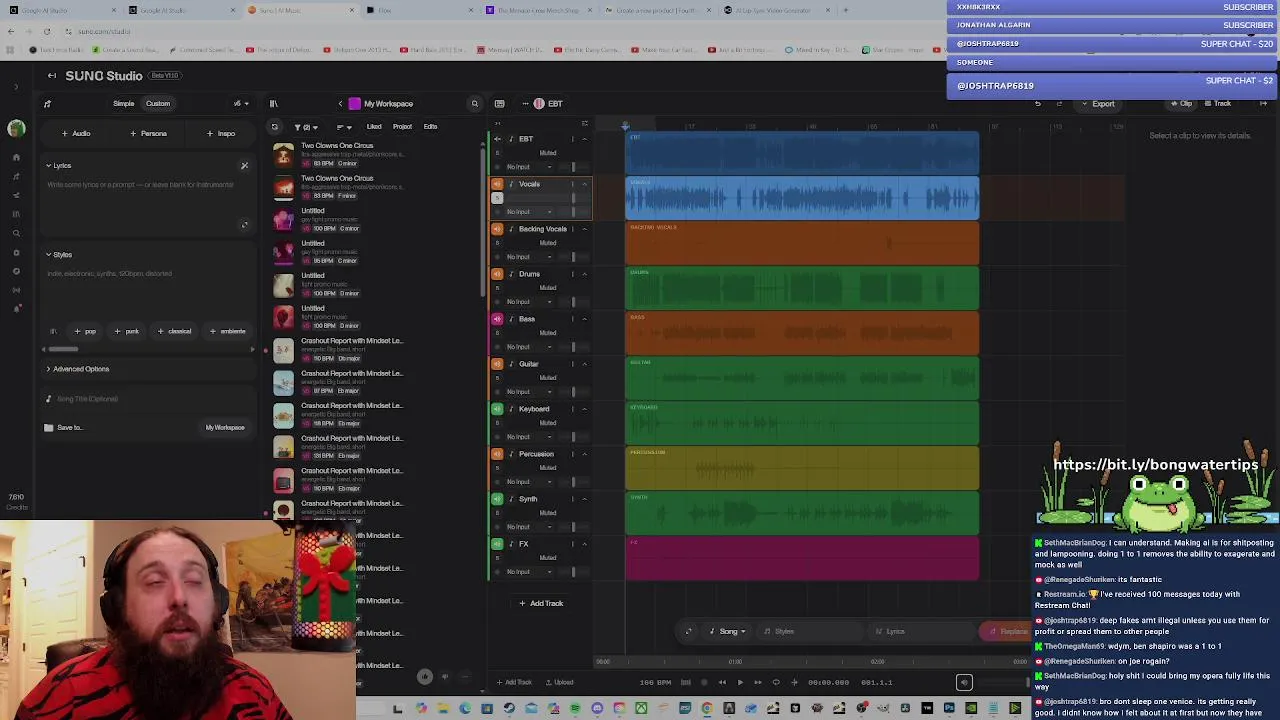Click the Replace button

(x=1005, y=631)
